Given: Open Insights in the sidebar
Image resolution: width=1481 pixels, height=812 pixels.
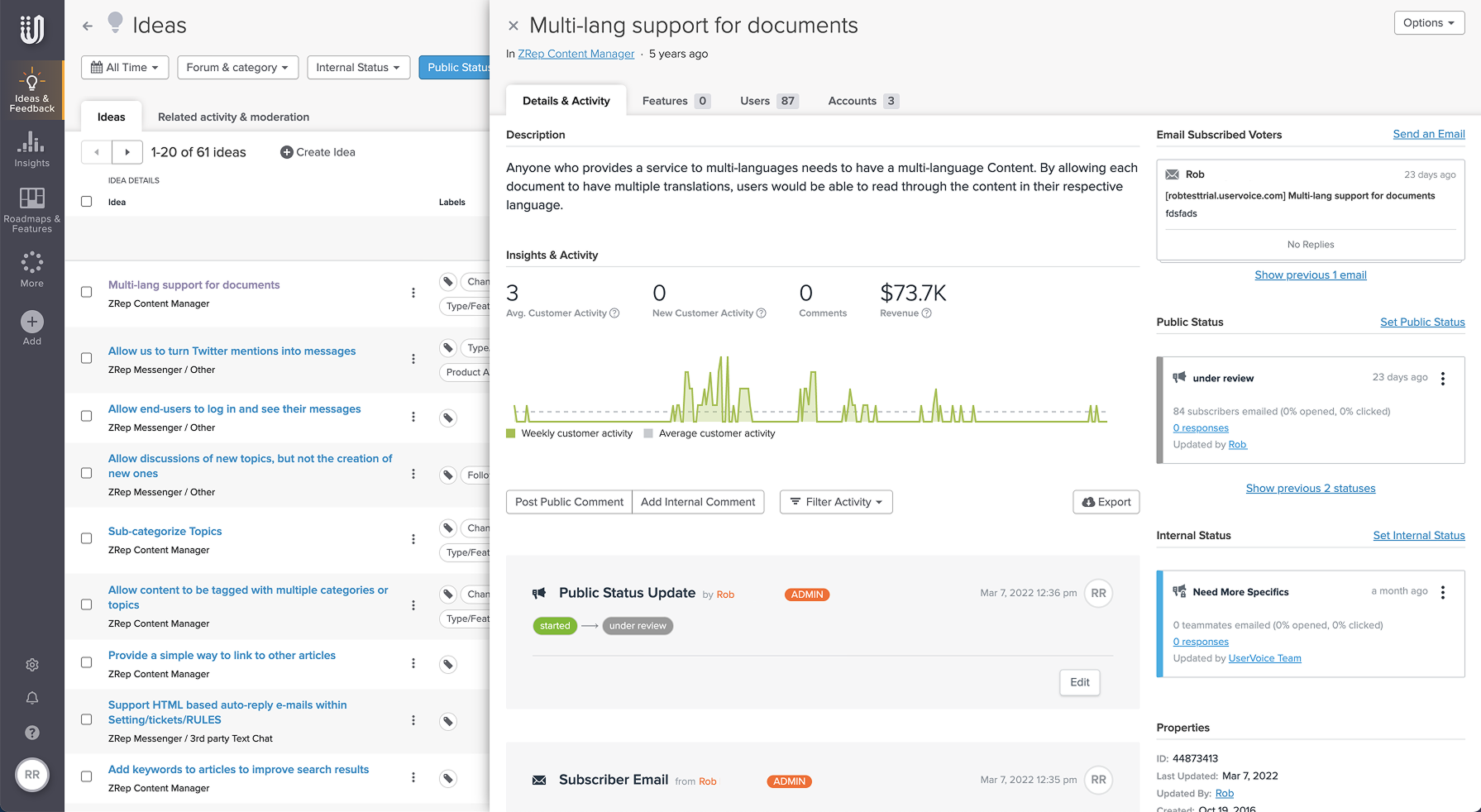Looking at the screenshot, I should [31, 149].
